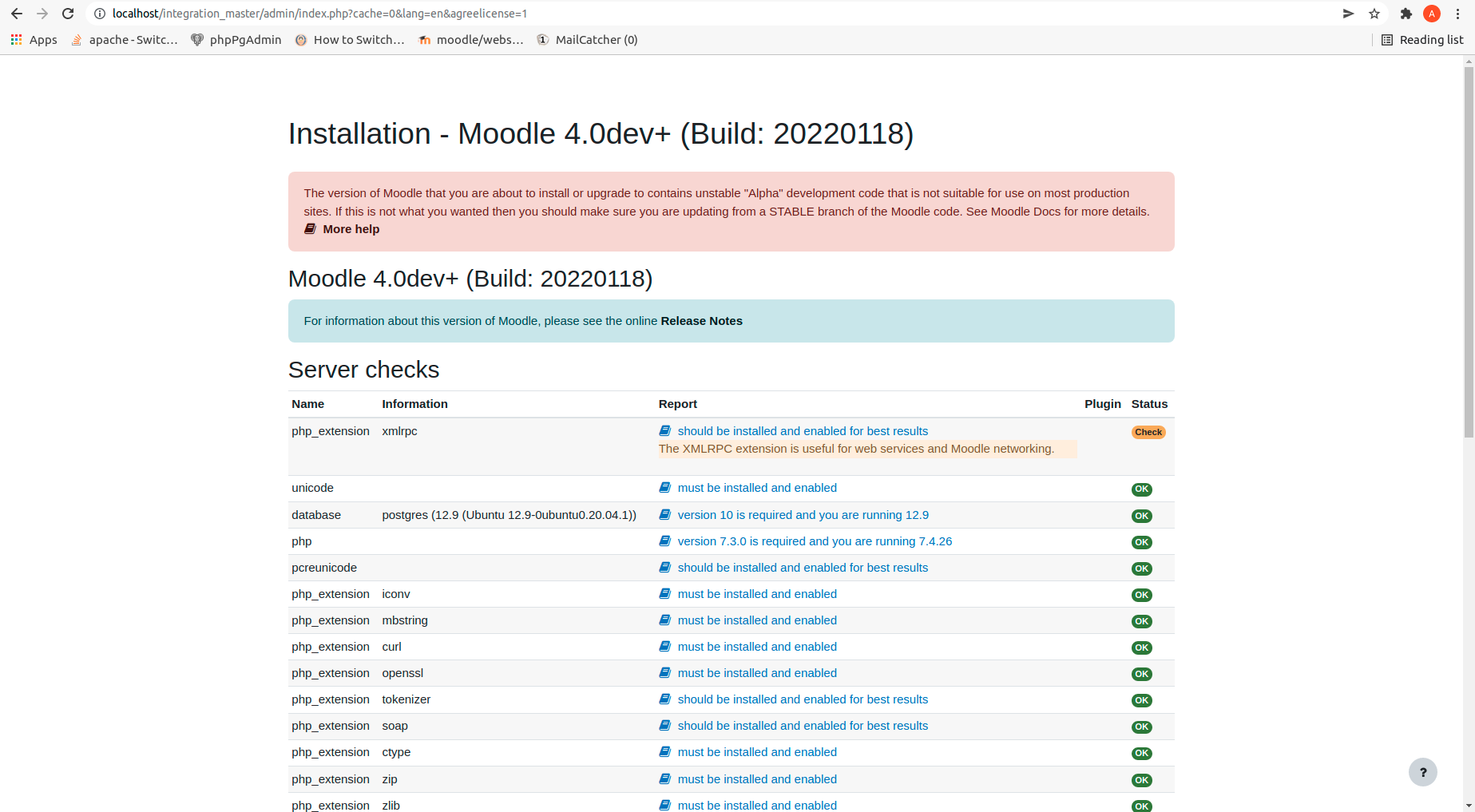Screen dimensions: 1475x812
Task: Open the Chrome profile avatar
Action: tap(1432, 14)
